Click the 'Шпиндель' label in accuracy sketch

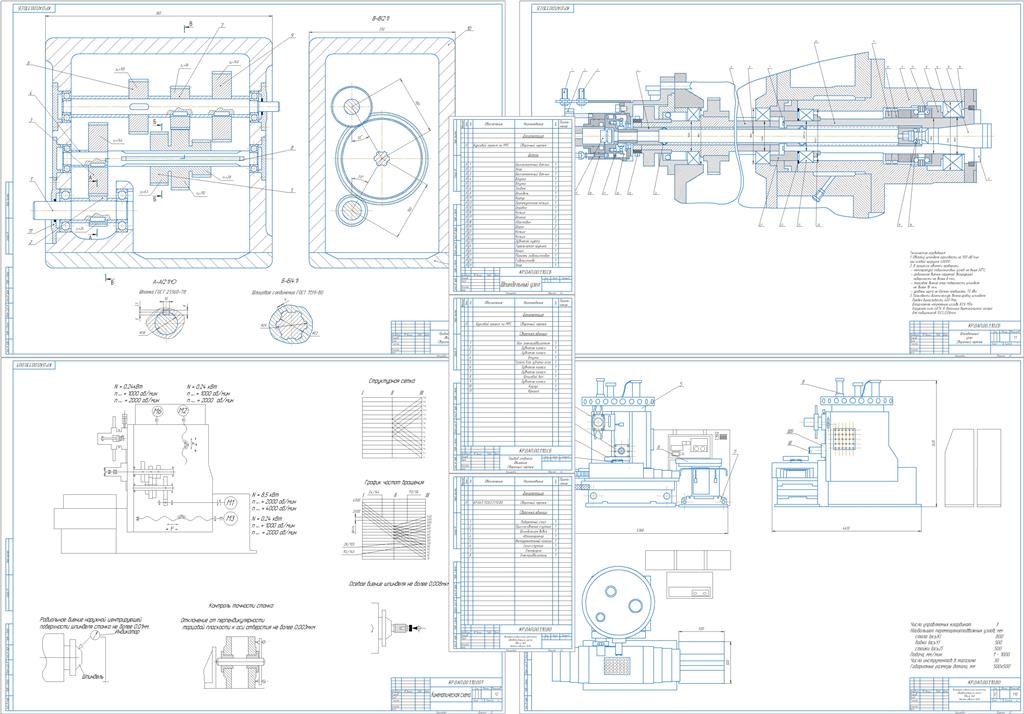(x=91, y=677)
